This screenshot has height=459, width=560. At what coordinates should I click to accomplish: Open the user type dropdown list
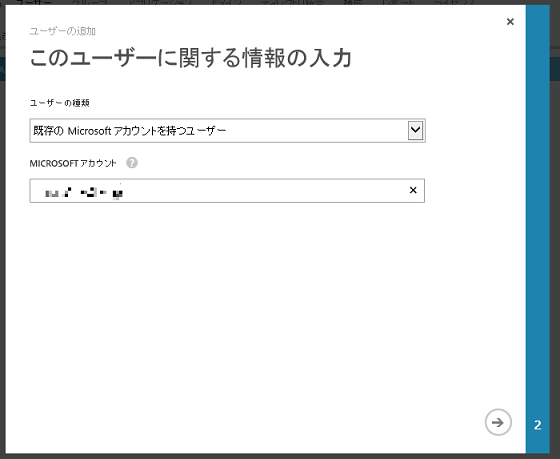[415, 130]
